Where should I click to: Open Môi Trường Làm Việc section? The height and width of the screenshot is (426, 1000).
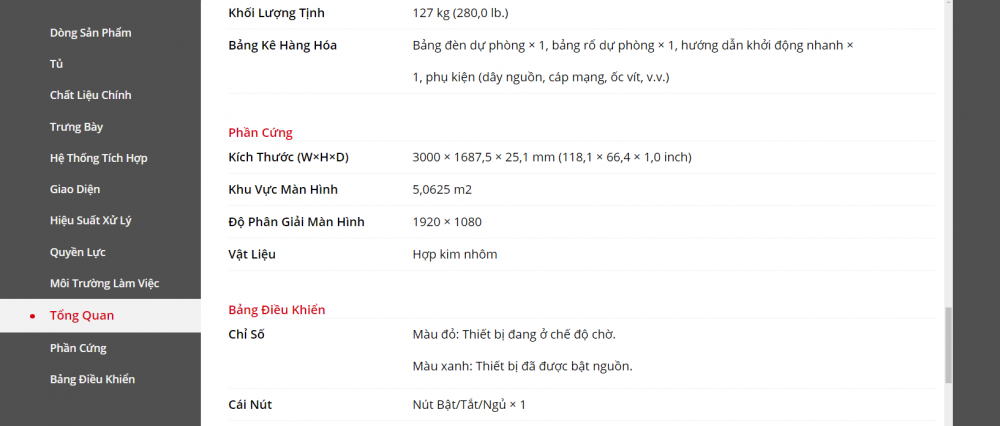click(x=104, y=283)
